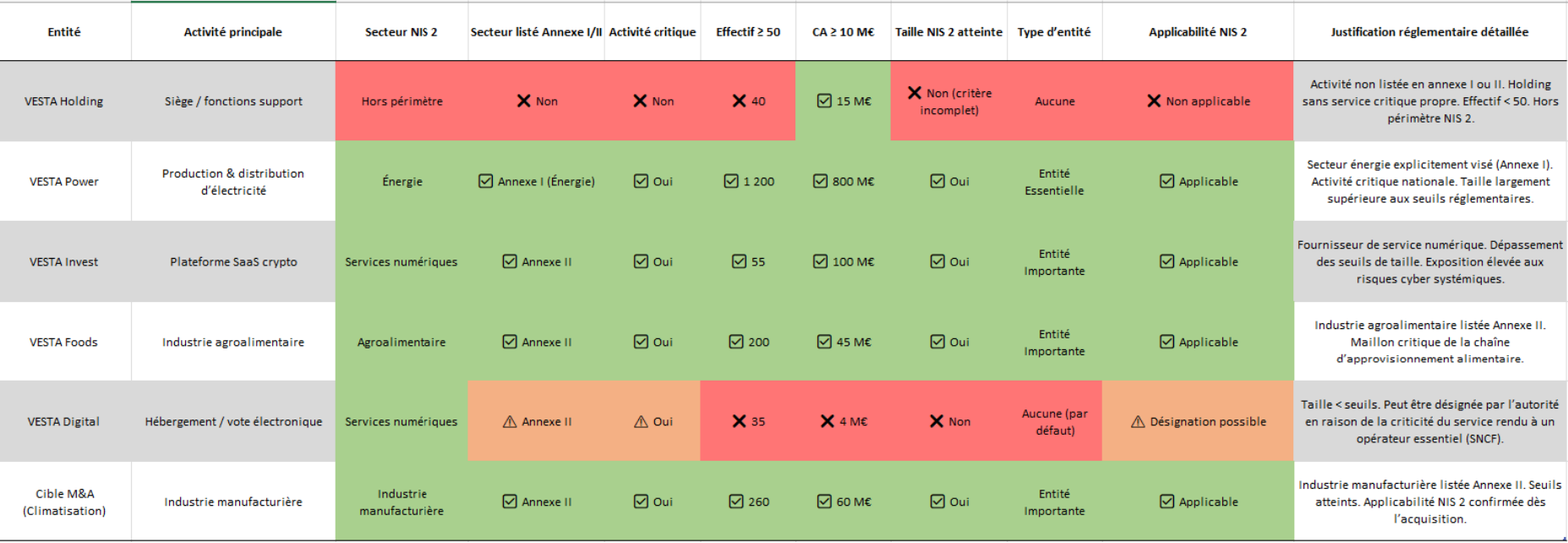This screenshot has width=1568, height=543.
Task: Select the justification mentioning Maillon critique de la chaîne
Action: pos(1429,342)
